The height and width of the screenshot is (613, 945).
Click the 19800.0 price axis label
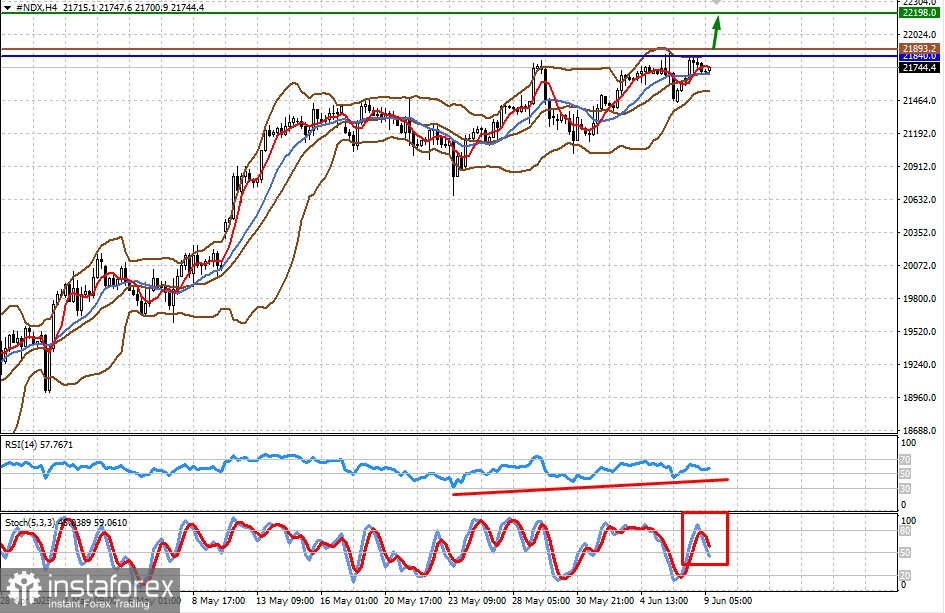point(919,299)
